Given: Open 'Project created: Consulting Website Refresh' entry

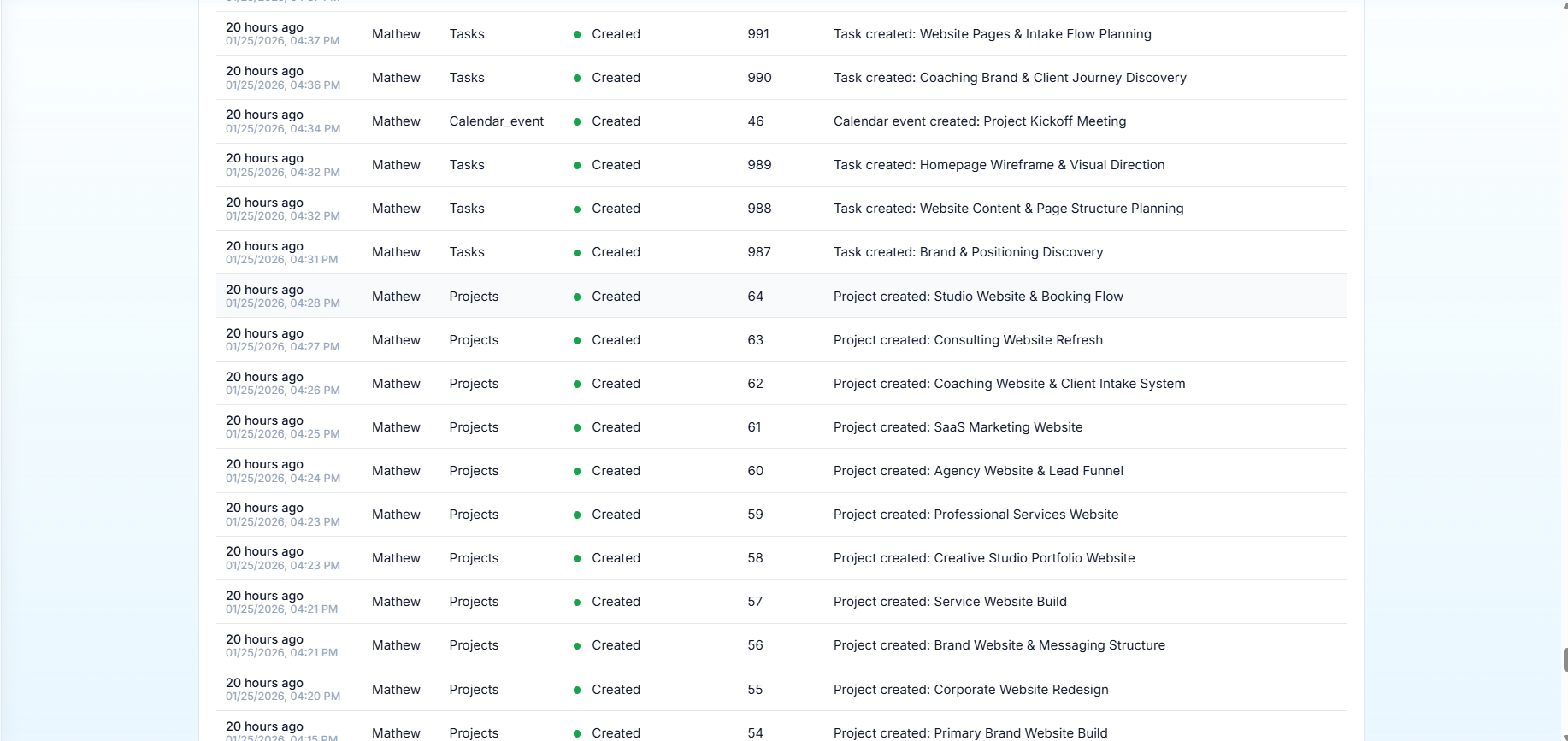Looking at the screenshot, I should [968, 340].
